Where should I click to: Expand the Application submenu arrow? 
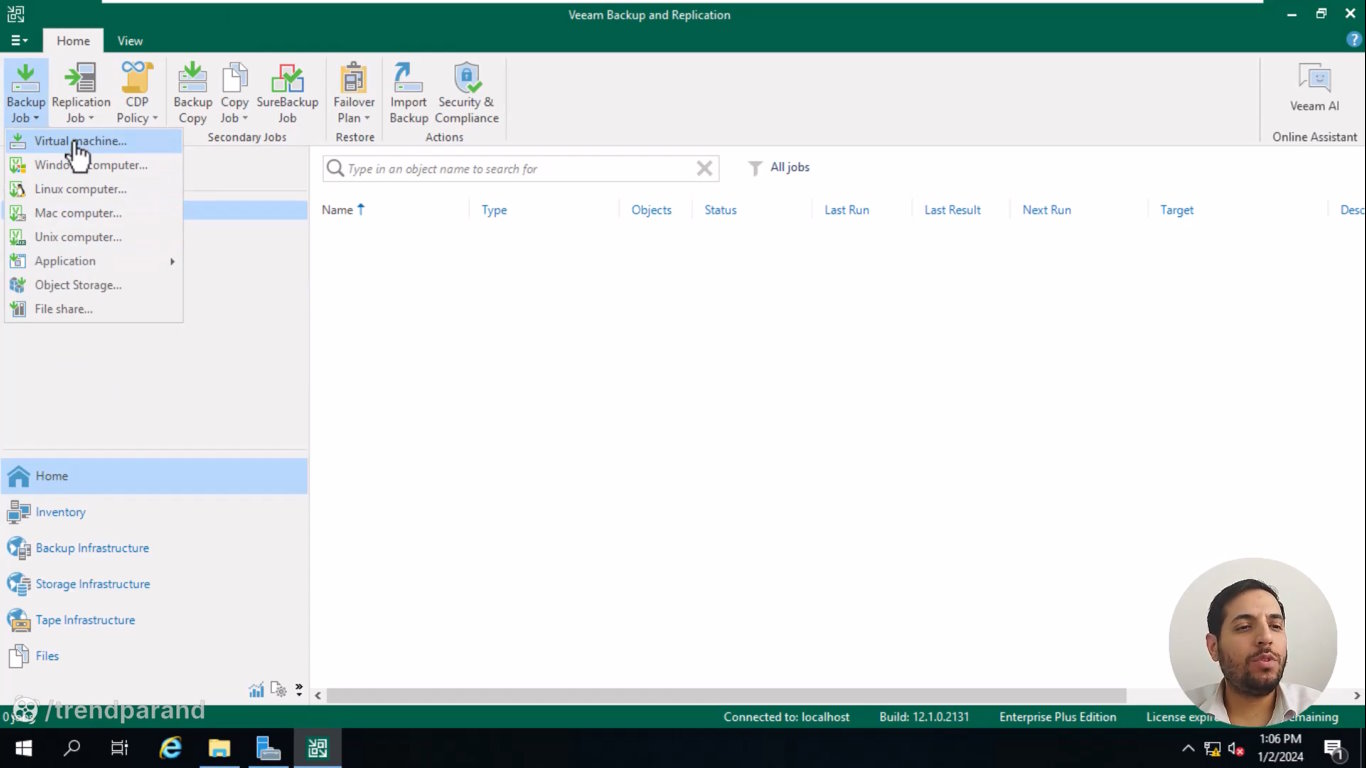tap(172, 261)
